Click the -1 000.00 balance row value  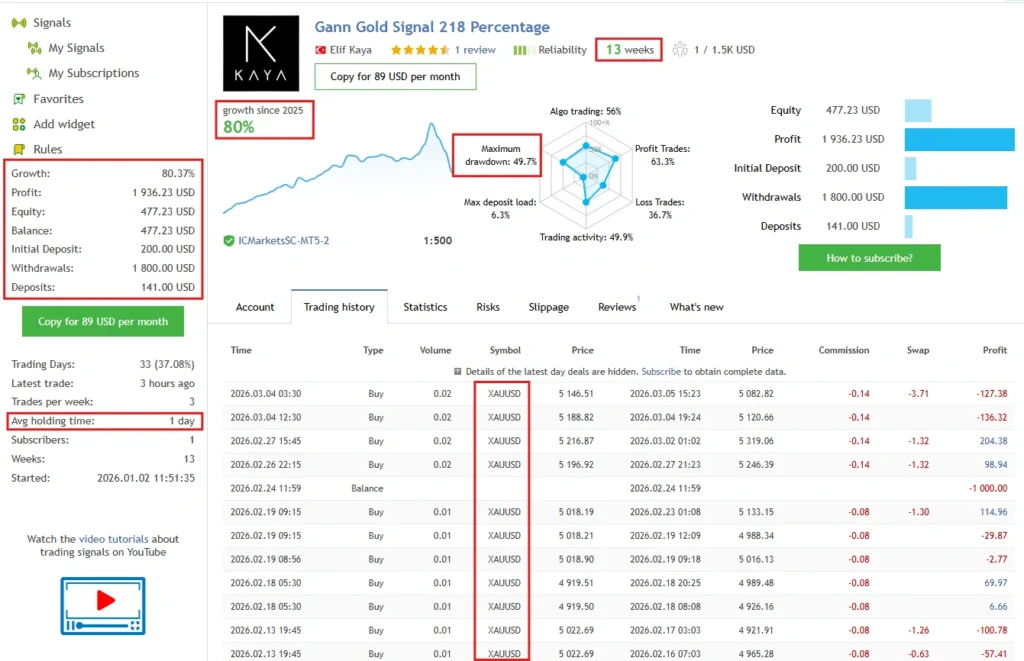(x=988, y=489)
